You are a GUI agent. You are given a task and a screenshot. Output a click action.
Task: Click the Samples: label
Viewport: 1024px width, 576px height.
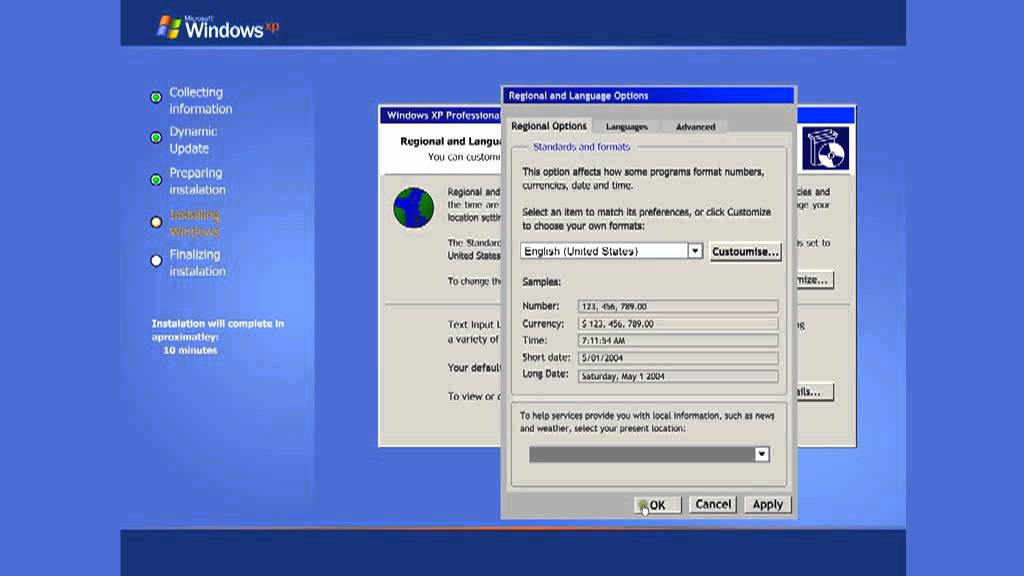(x=541, y=281)
